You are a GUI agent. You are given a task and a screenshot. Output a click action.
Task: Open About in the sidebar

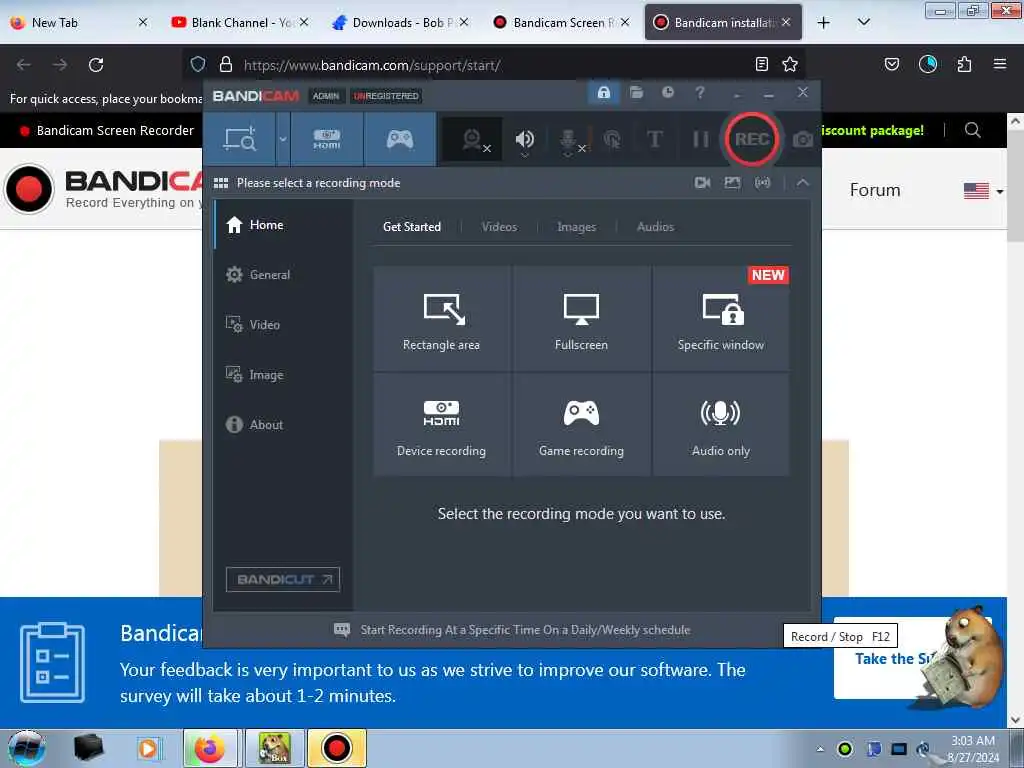click(283, 424)
